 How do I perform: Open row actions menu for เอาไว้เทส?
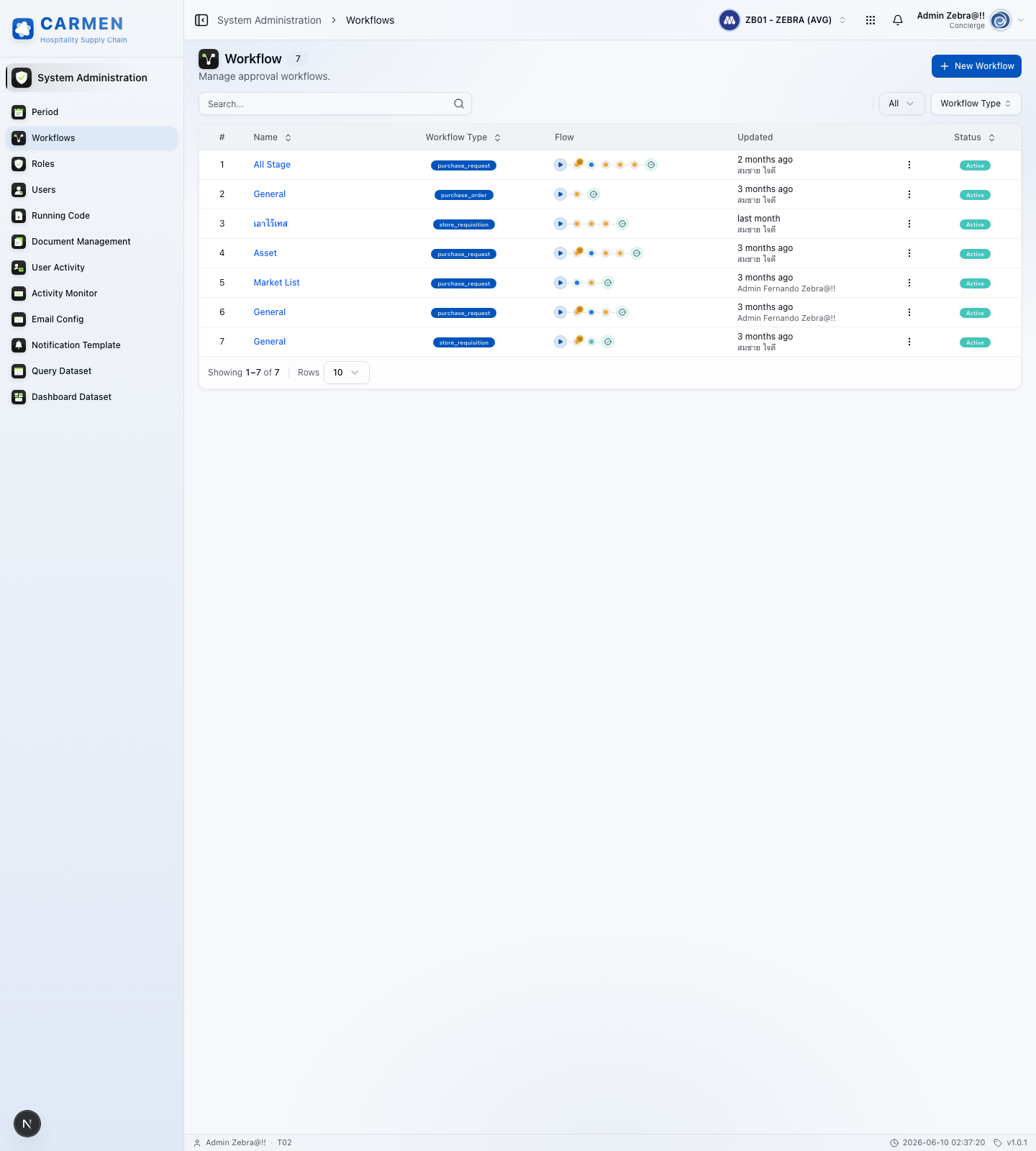pyautogui.click(x=909, y=224)
